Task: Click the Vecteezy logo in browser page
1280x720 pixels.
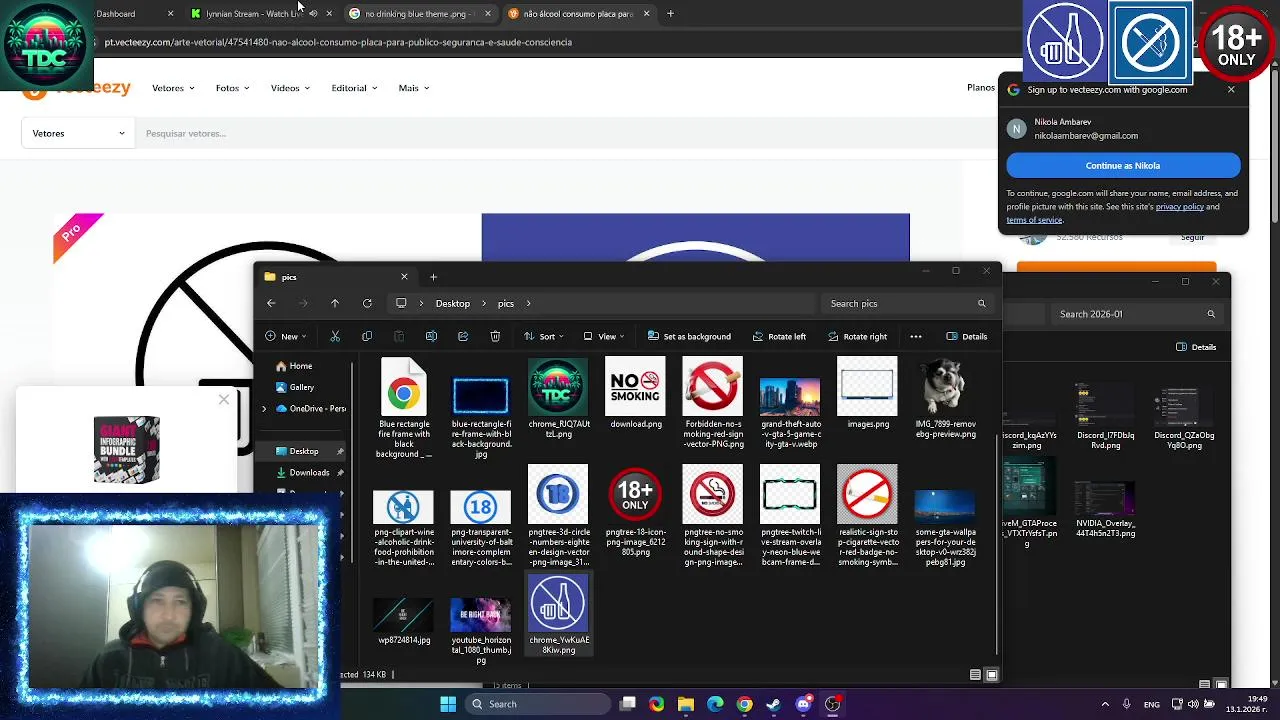Action: [77, 90]
